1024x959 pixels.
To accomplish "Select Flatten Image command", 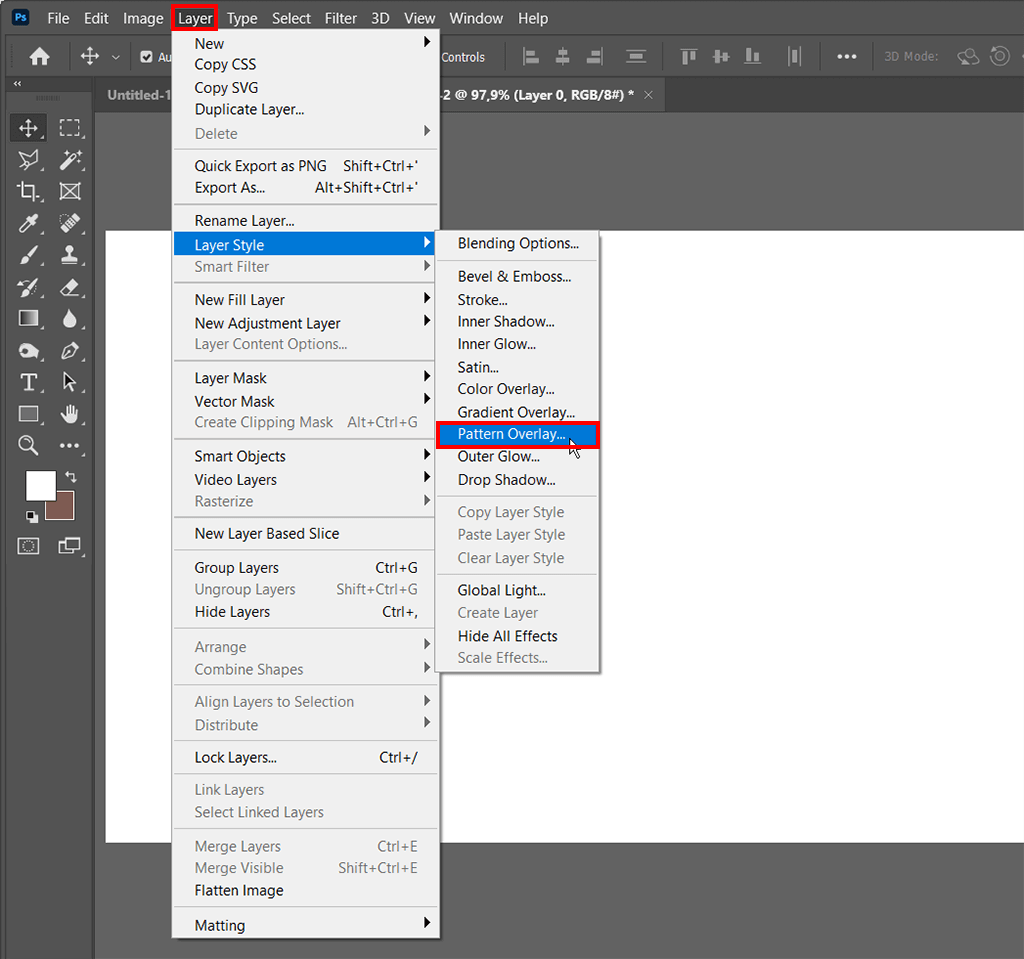I will pos(306,890).
